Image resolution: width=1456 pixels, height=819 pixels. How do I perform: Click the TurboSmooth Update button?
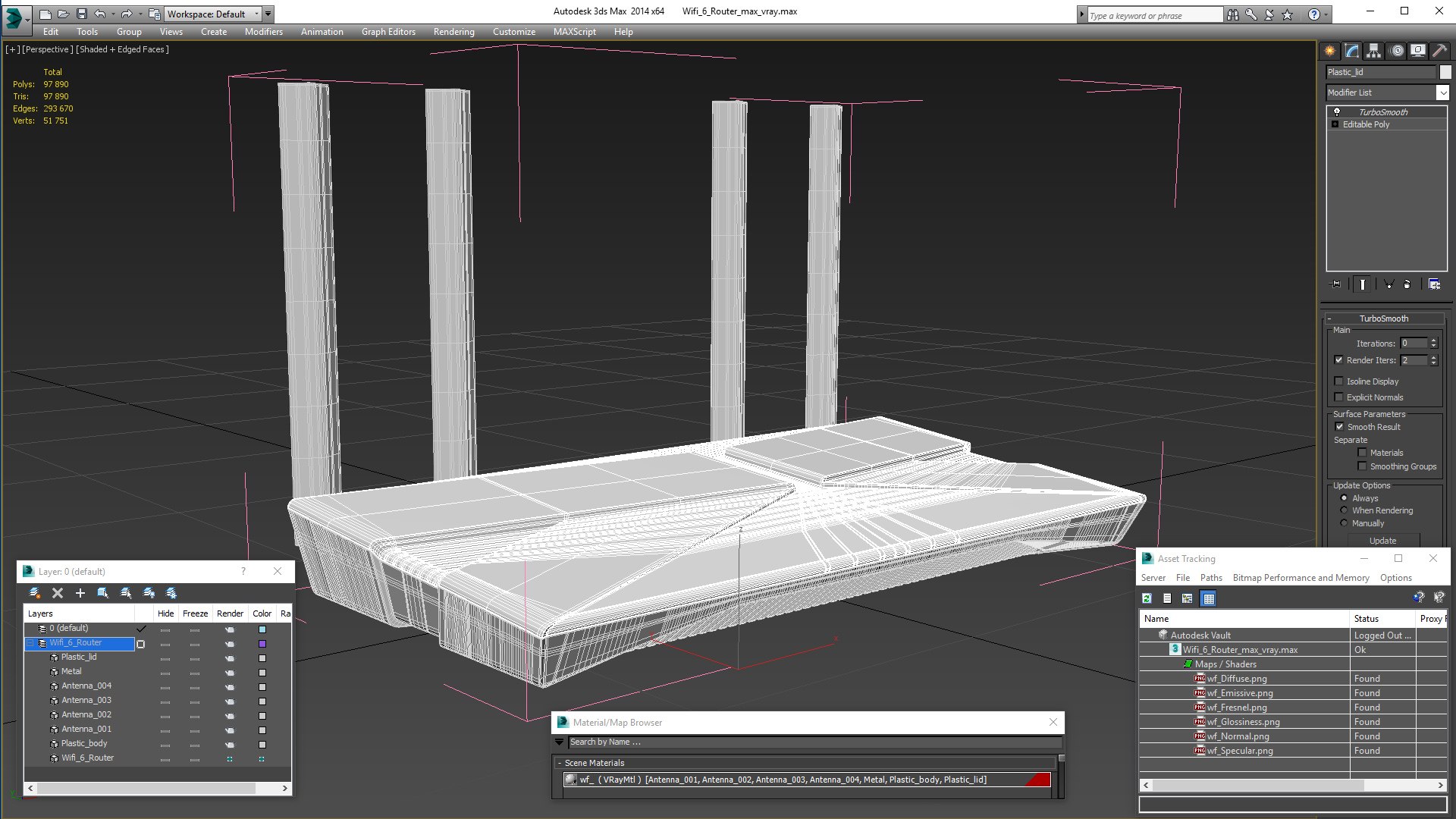pos(1382,541)
